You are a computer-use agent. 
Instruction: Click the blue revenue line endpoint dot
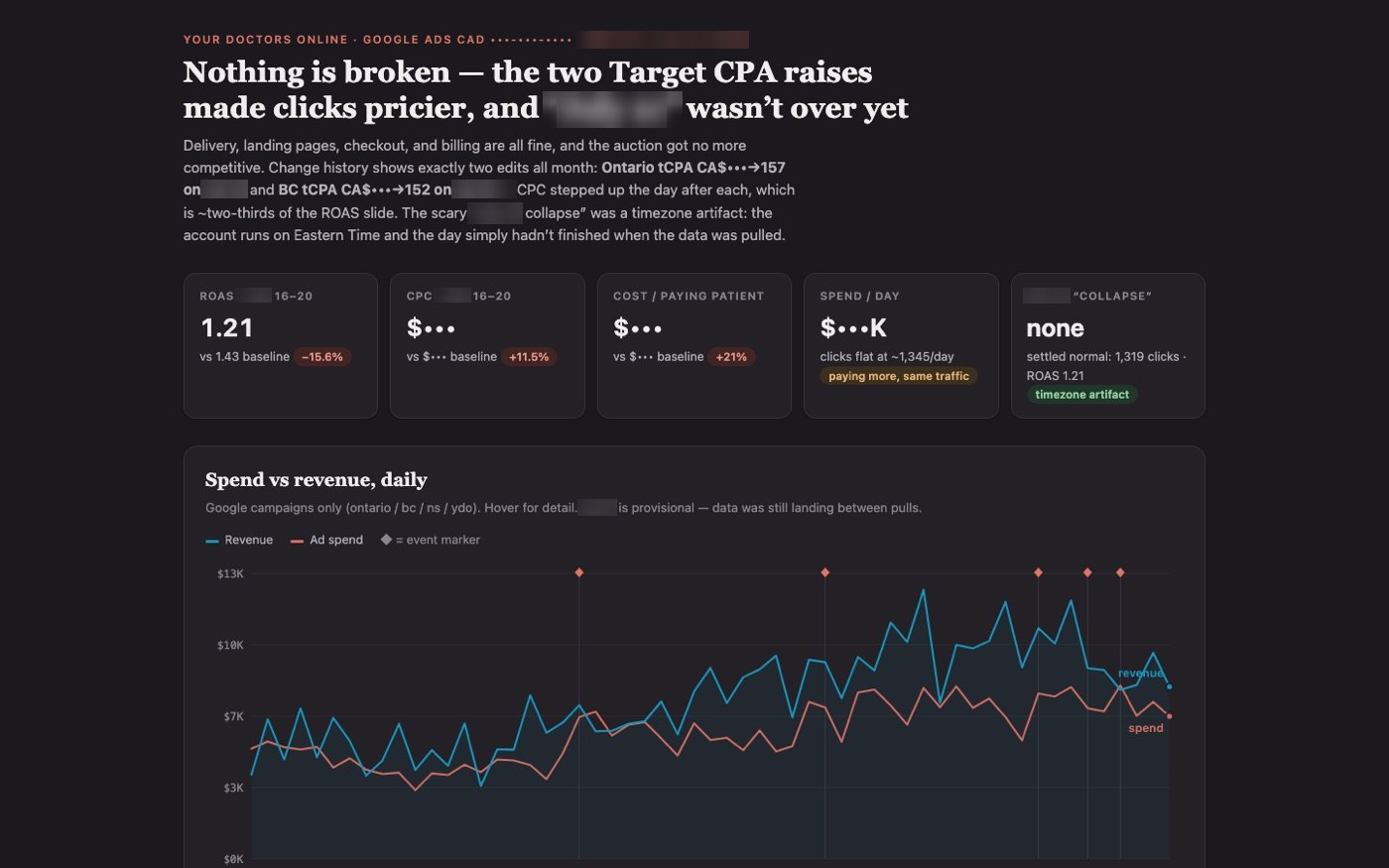[x=1170, y=686]
